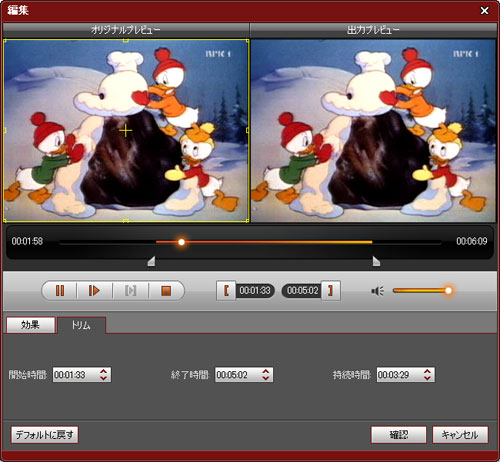Click the play button
This screenshot has width=500, height=462.
tap(94, 291)
